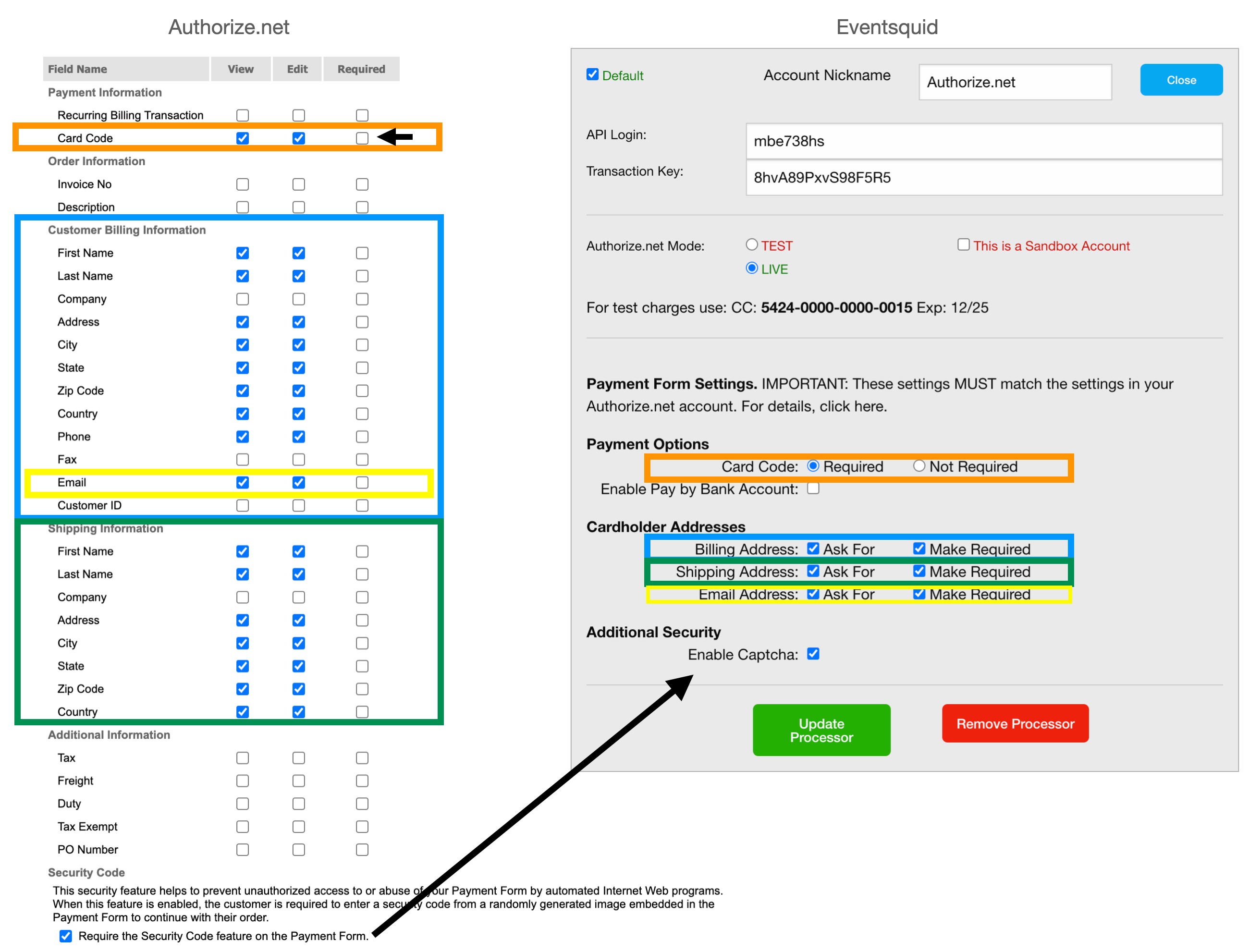Viewport: 1249px width, 952px height.
Task: Toggle Billing Address Ask For checkbox
Action: (813, 548)
